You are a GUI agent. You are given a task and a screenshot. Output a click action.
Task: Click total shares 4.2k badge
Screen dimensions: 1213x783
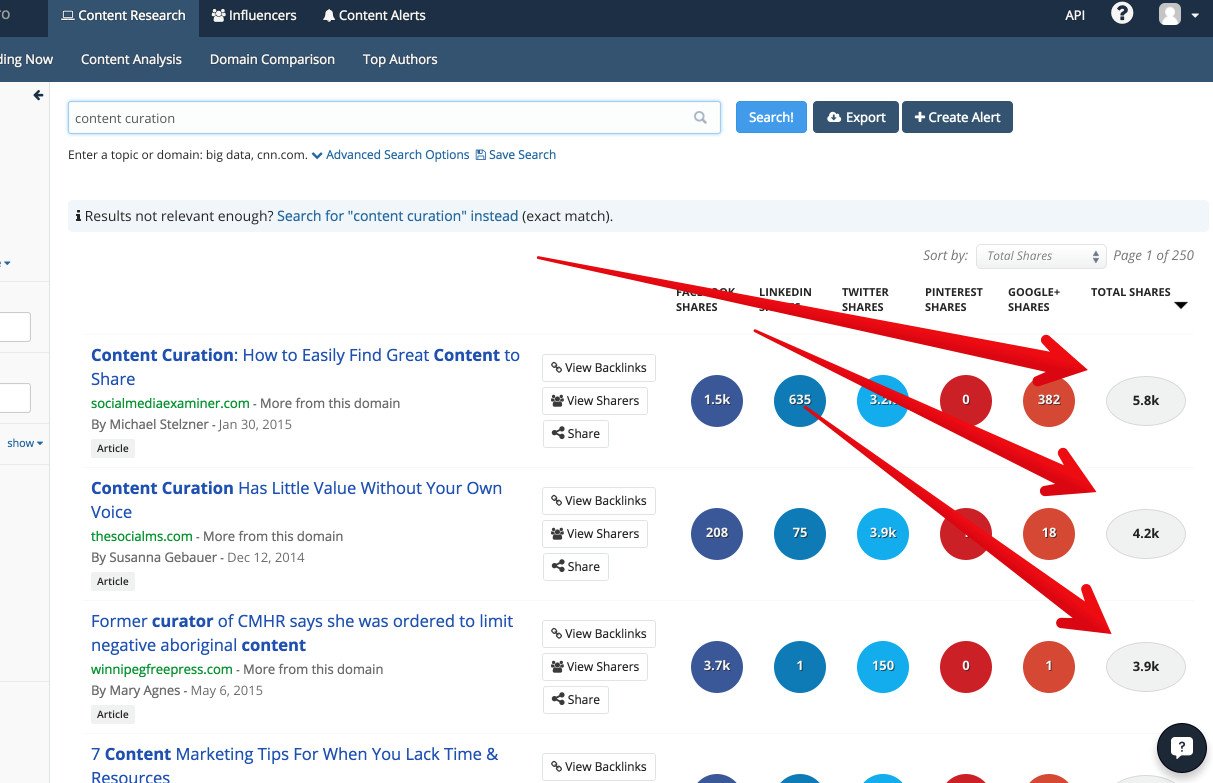pos(1146,533)
